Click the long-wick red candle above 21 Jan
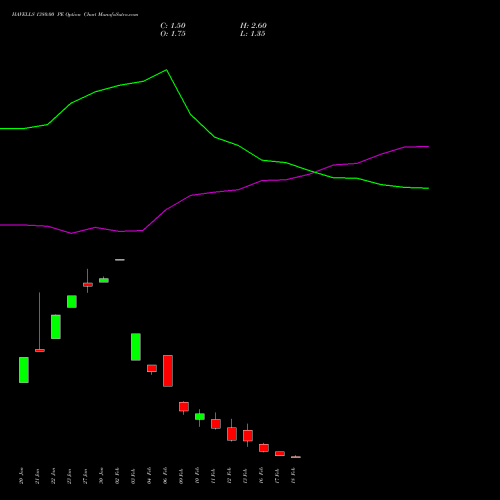This screenshot has height=500, width=500. click(40, 350)
